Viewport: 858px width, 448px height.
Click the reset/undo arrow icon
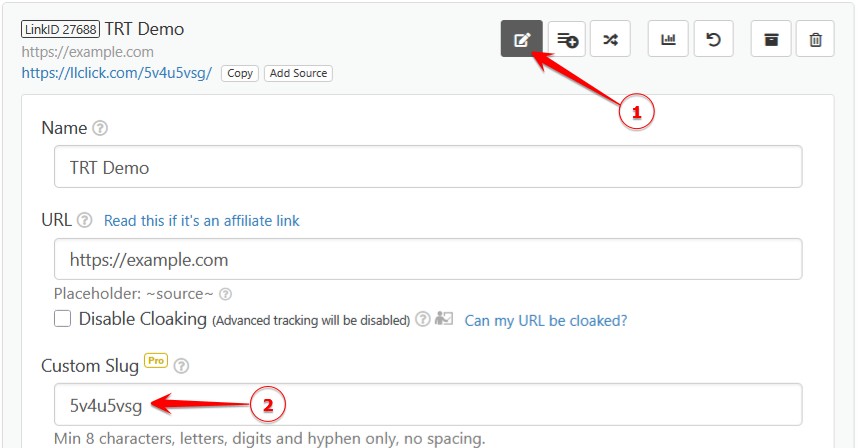pos(713,39)
